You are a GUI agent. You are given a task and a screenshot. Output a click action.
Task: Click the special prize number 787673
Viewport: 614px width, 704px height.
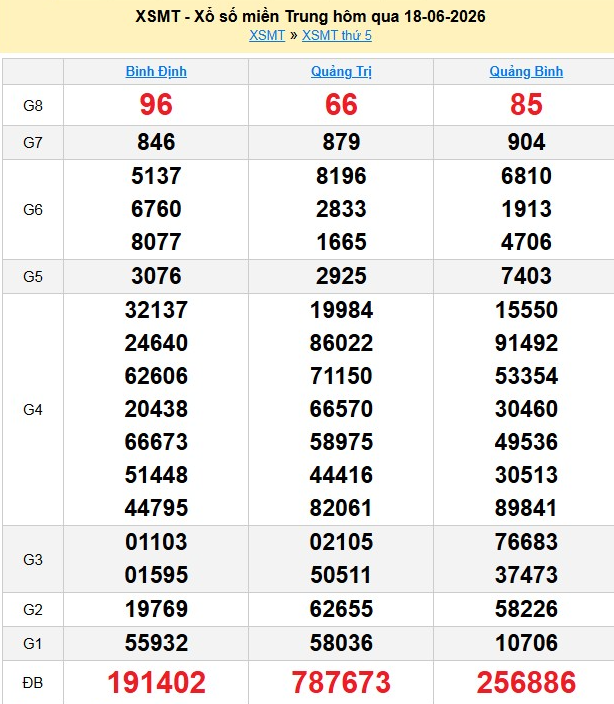(341, 682)
